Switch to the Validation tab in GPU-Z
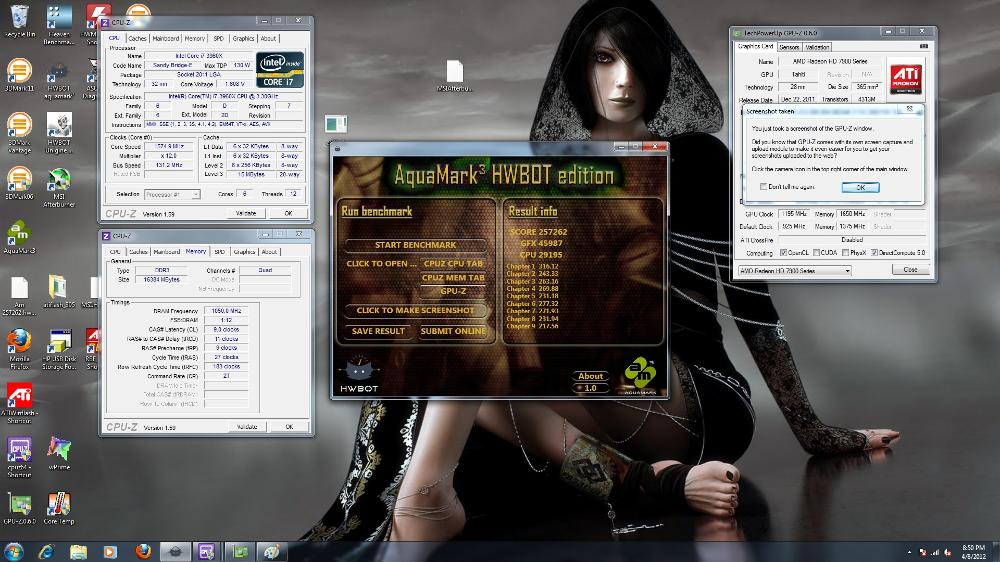 click(x=817, y=47)
